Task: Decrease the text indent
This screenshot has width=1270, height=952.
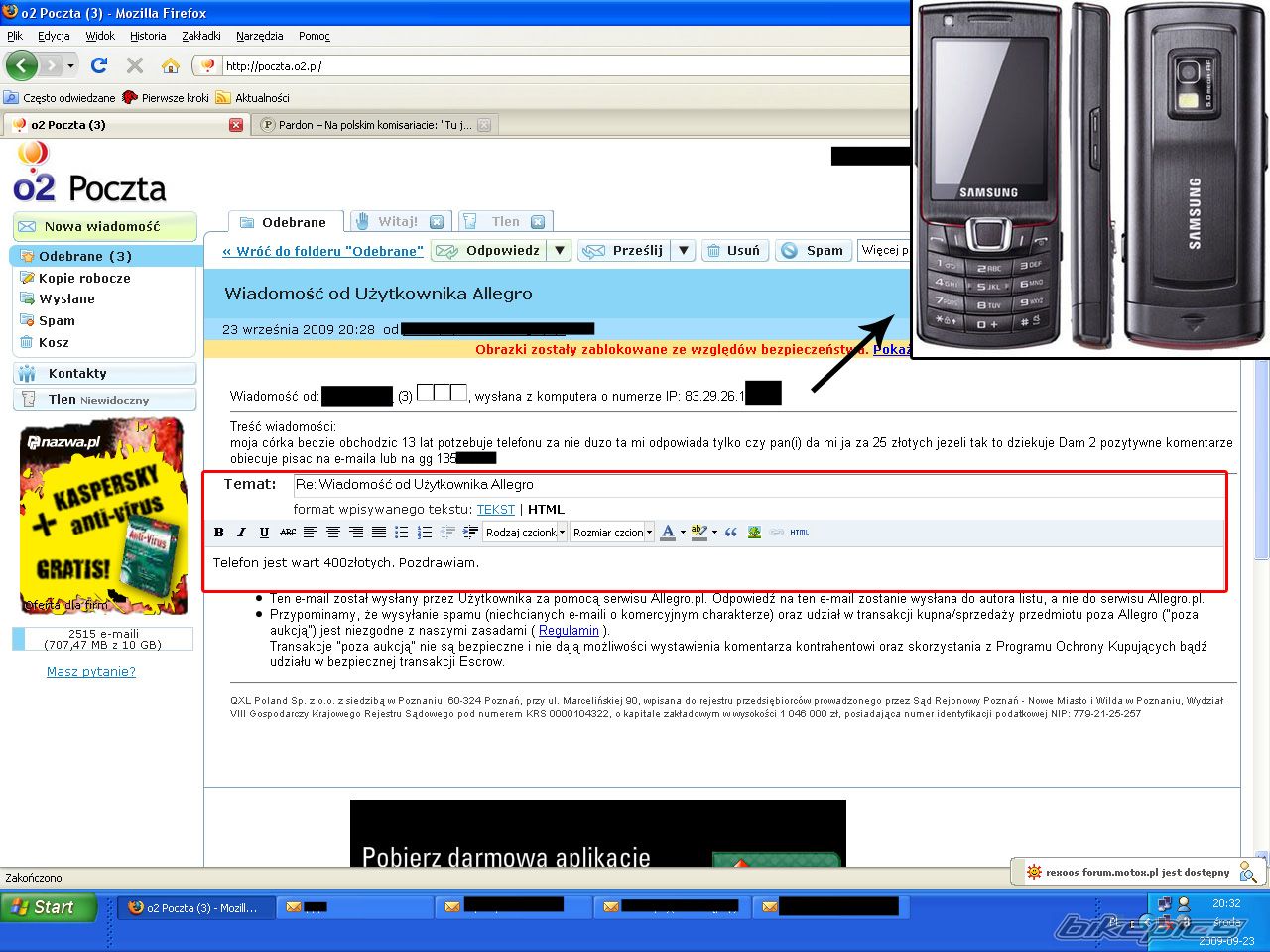Action: click(447, 533)
